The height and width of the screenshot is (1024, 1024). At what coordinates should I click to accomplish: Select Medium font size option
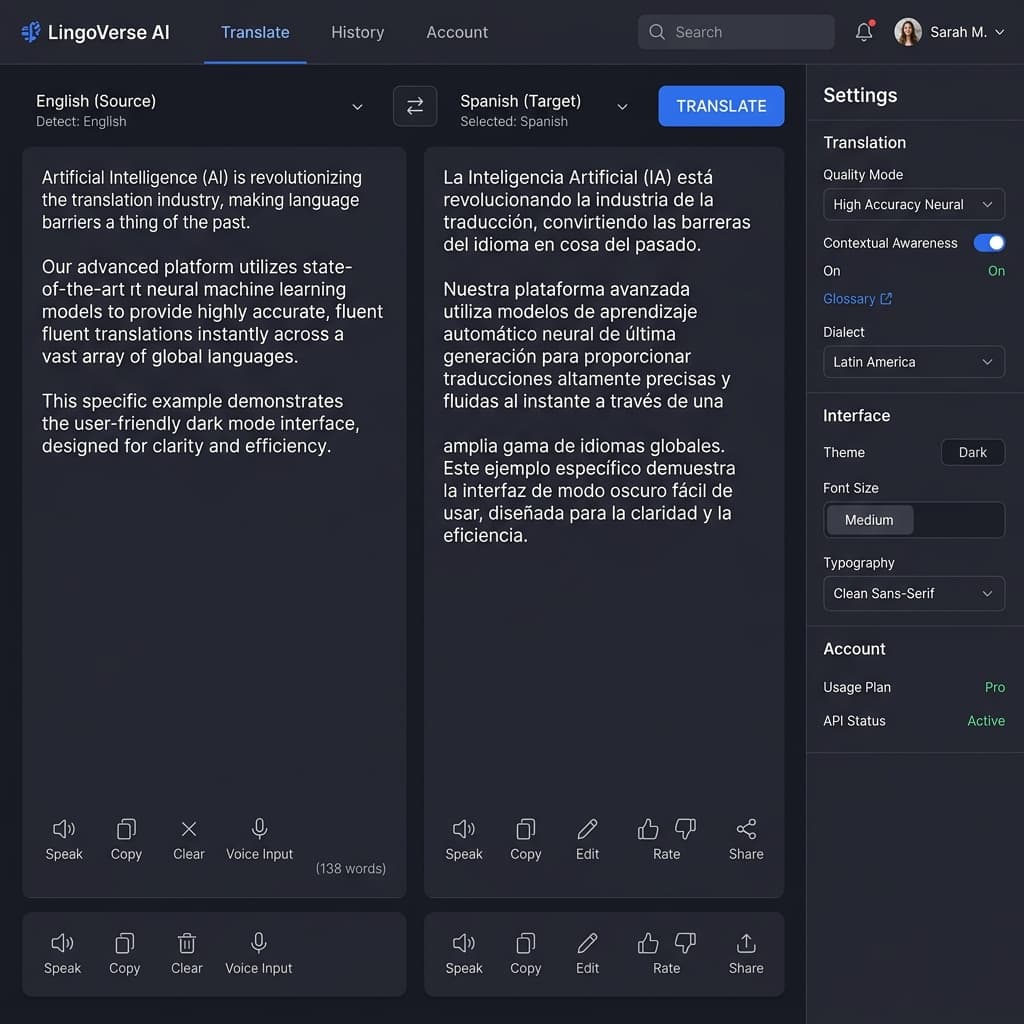[x=869, y=520]
